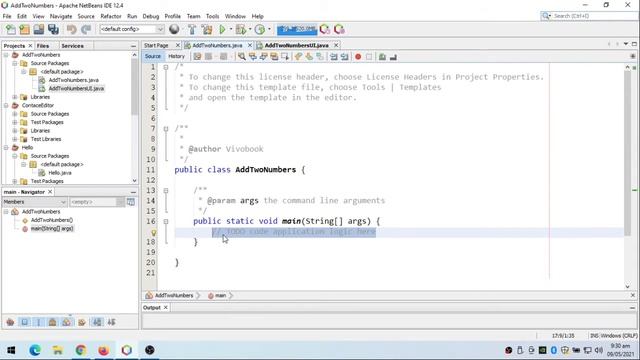Click the New File toolbar icon

11,29
